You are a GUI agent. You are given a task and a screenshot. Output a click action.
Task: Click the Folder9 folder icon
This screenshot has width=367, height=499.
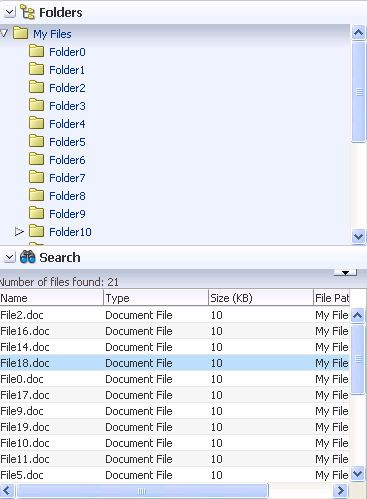click(36, 213)
